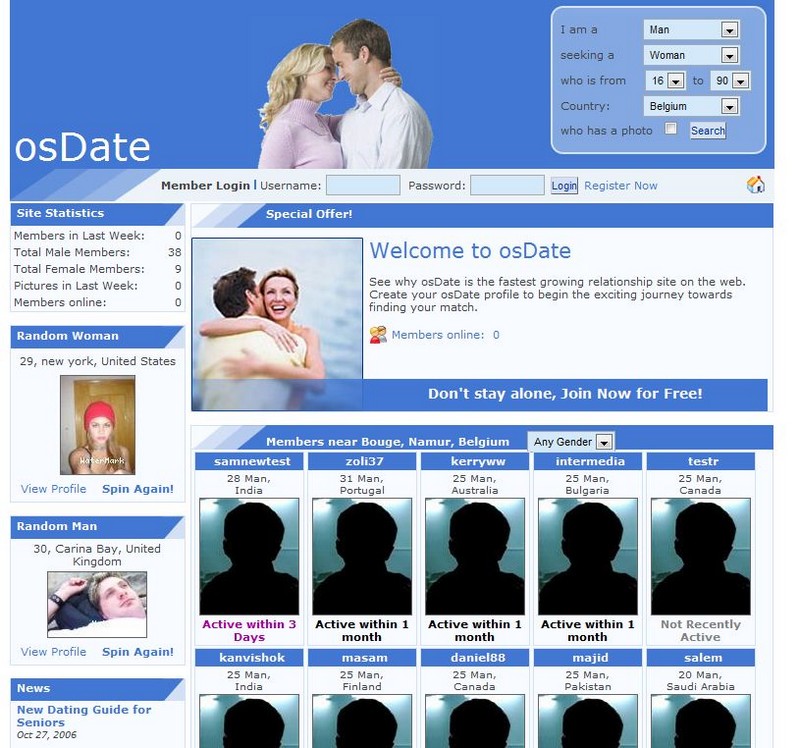Click the welcome couple hugging image
Image resolution: width=800 pixels, height=748 pixels.
click(277, 325)
